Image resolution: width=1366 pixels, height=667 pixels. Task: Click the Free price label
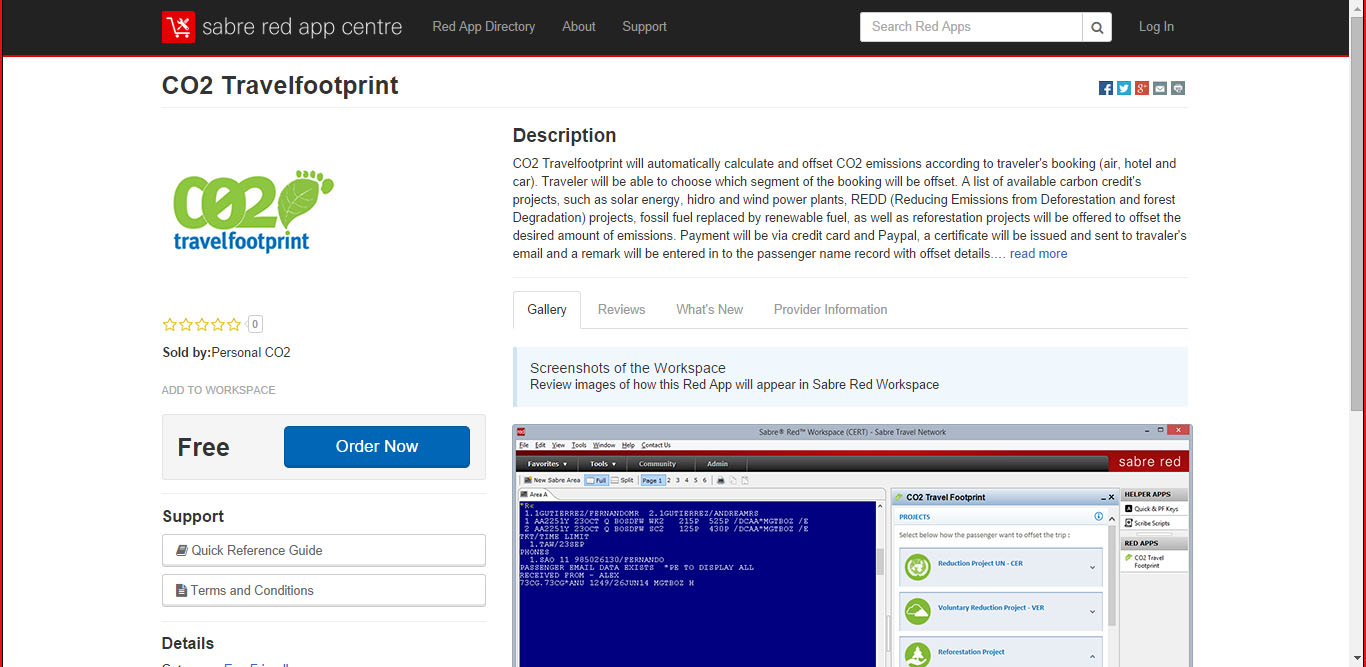[204, 447]
